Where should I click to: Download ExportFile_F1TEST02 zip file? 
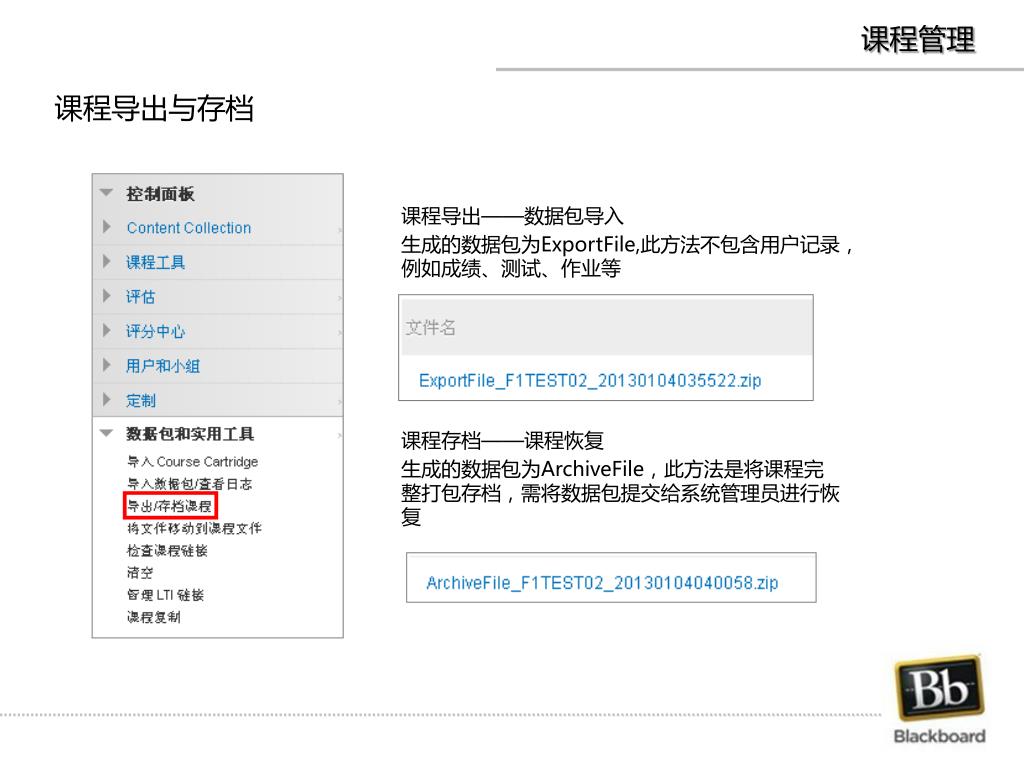(x=590, y=381)
